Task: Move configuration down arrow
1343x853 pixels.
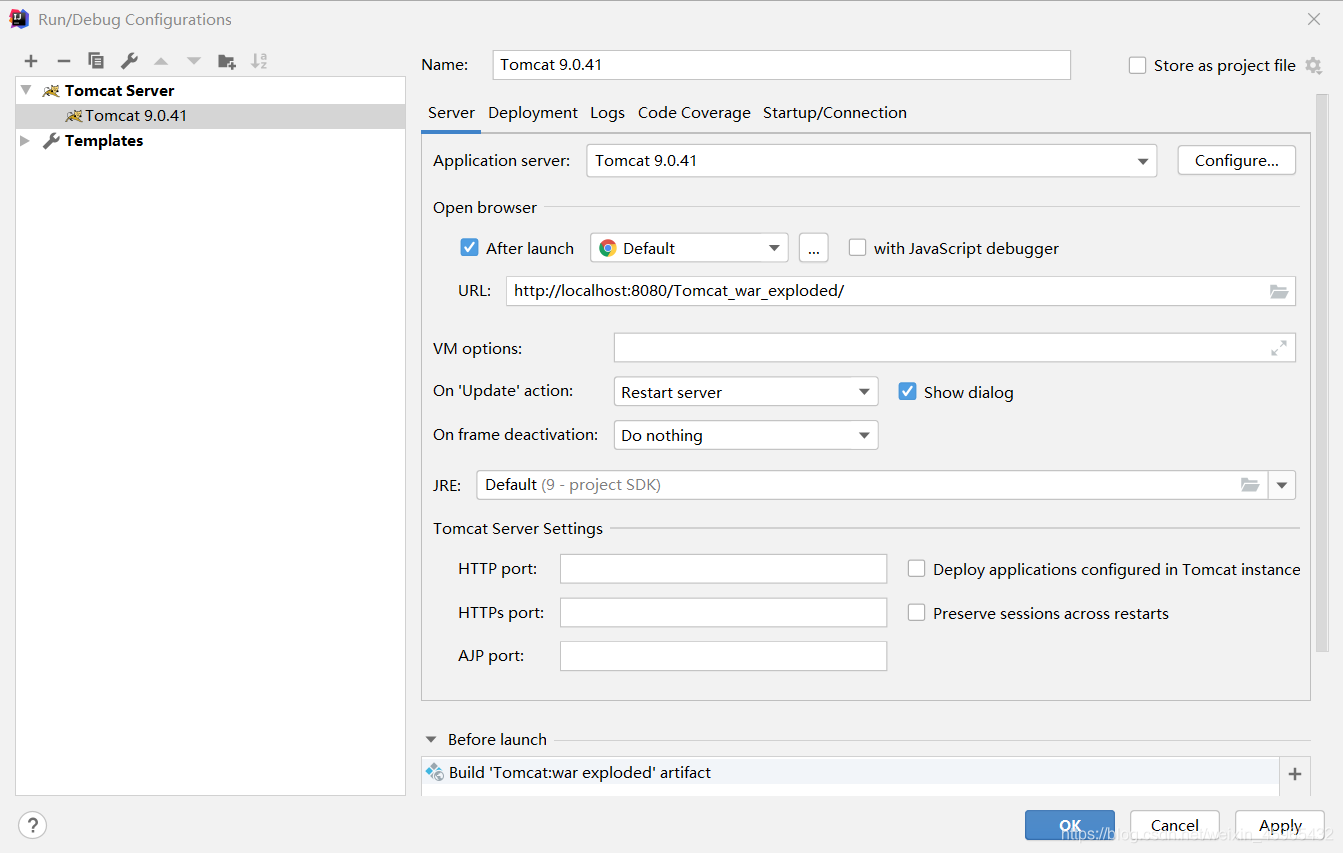Action: pos(194,61)
